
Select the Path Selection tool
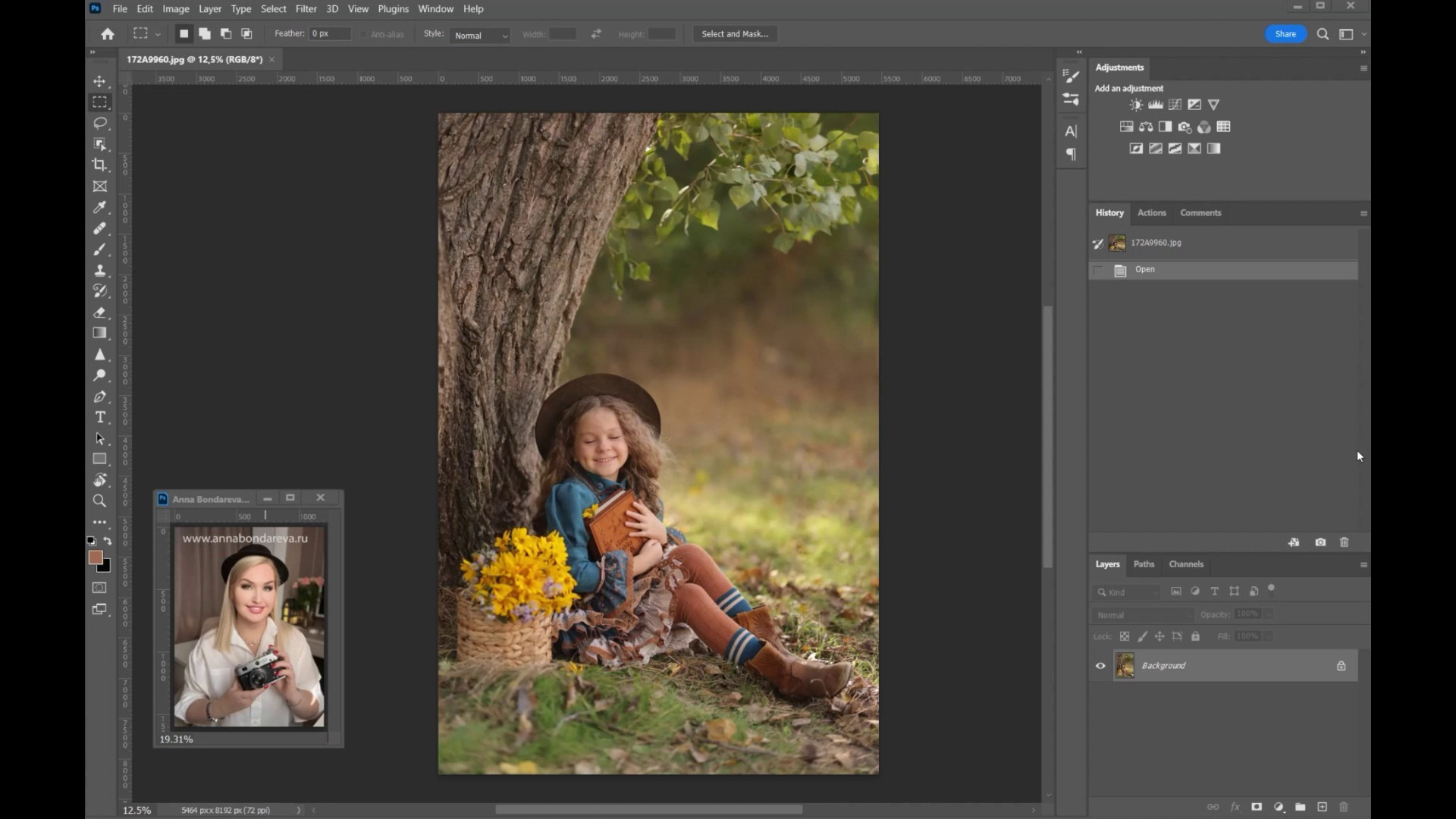tap(99, 438)
